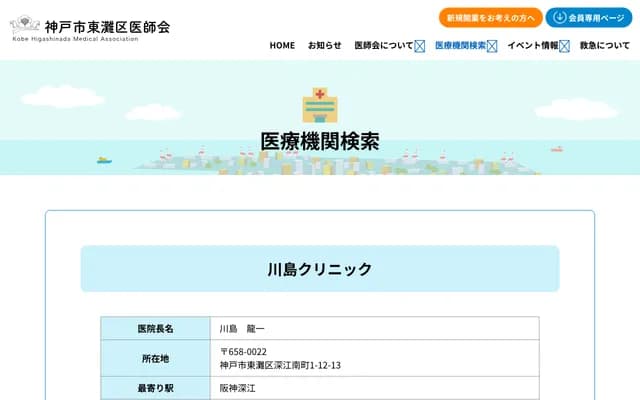
Task: Go to HOME in the navigation
Action: tap(282, 45)
